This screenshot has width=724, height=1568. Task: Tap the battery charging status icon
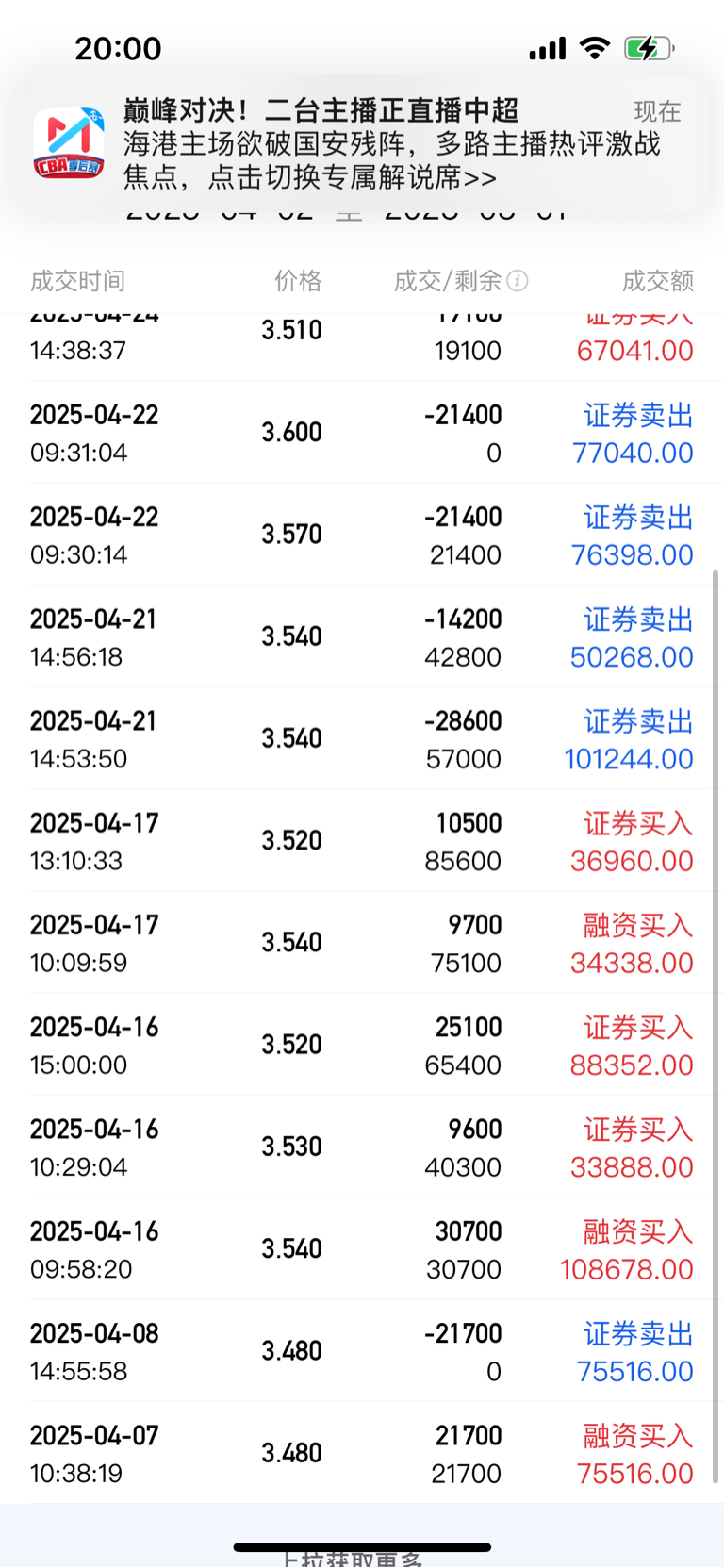[649, 48]
